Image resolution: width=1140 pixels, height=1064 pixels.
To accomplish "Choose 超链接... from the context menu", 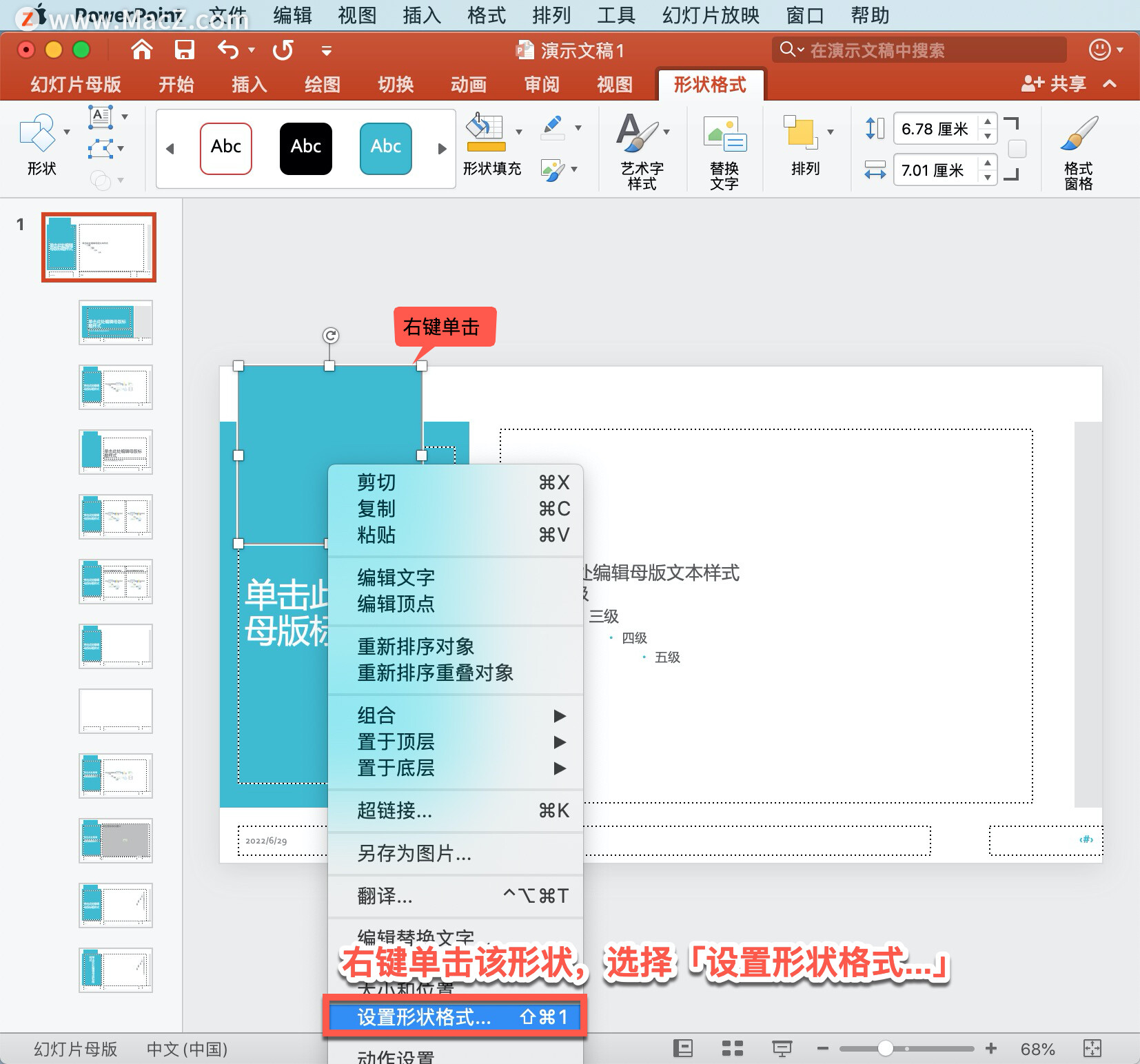I will pos(456,810).
